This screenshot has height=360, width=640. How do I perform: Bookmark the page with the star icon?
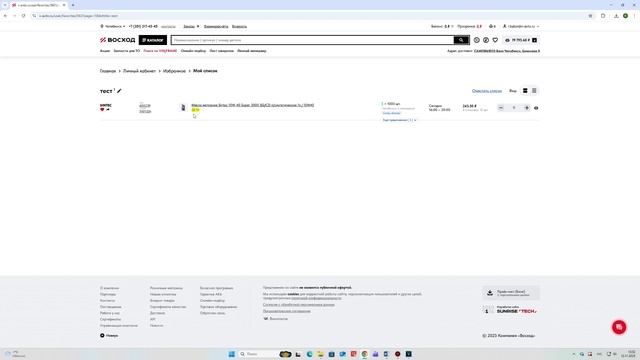click(x=590, y=16)
